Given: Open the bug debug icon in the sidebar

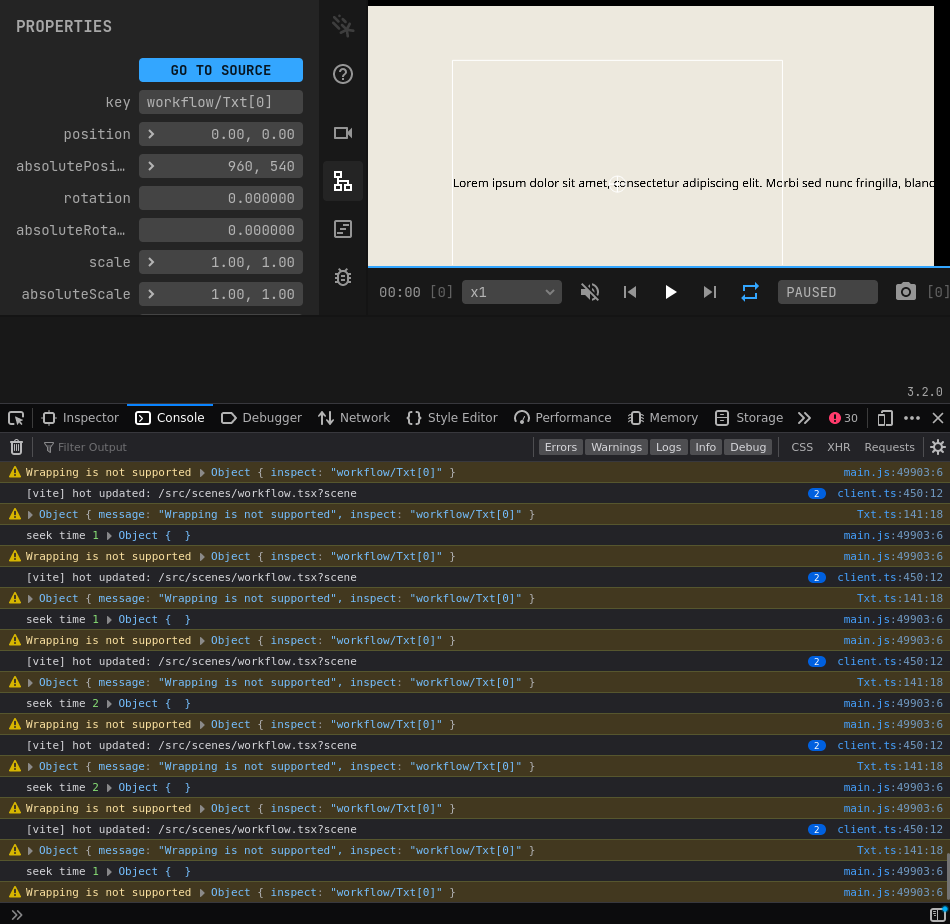Looking at the screenshot, I should click(x=343, y=278).
